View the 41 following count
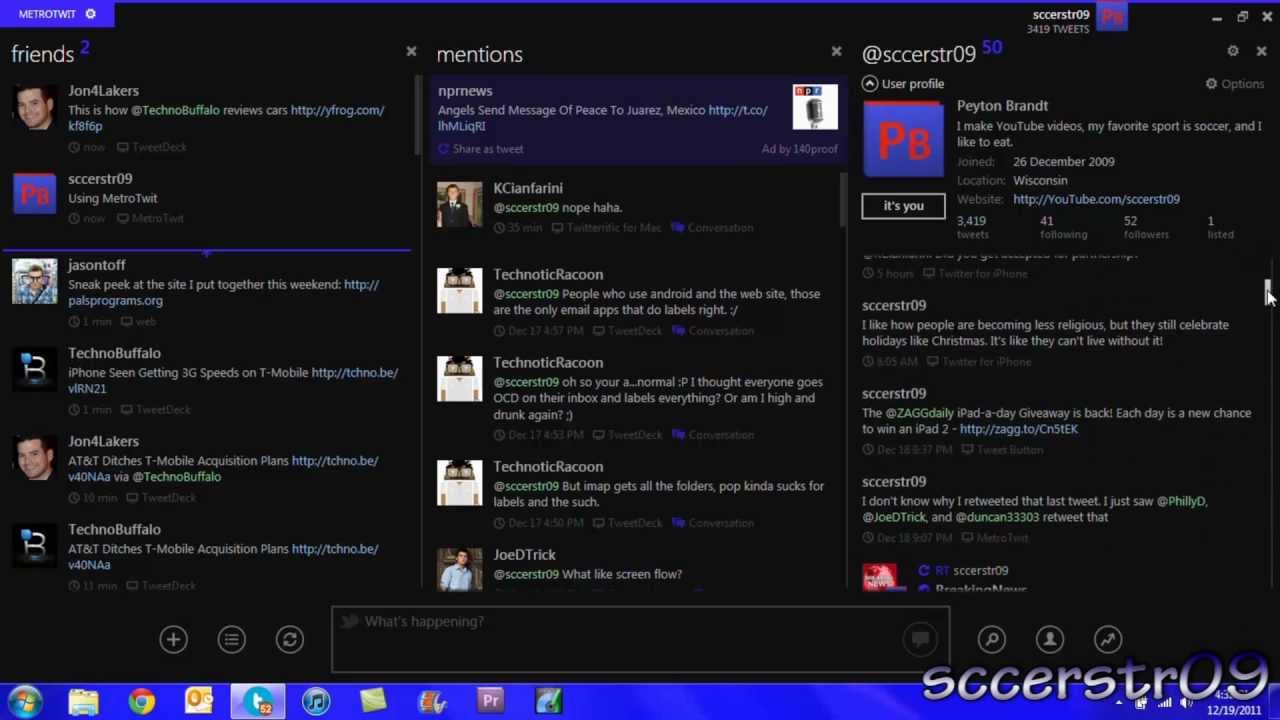This screenshot has width=1280, height=720. coord(1062,227)
